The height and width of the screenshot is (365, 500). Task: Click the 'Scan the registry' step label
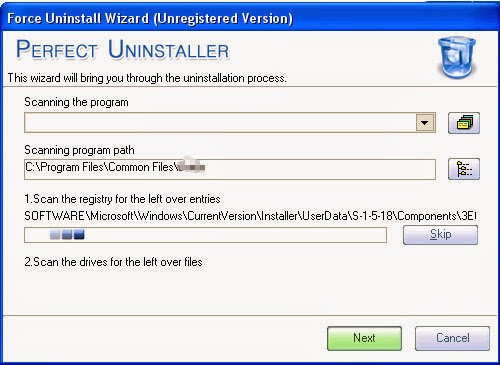click(x=122, y=199)
